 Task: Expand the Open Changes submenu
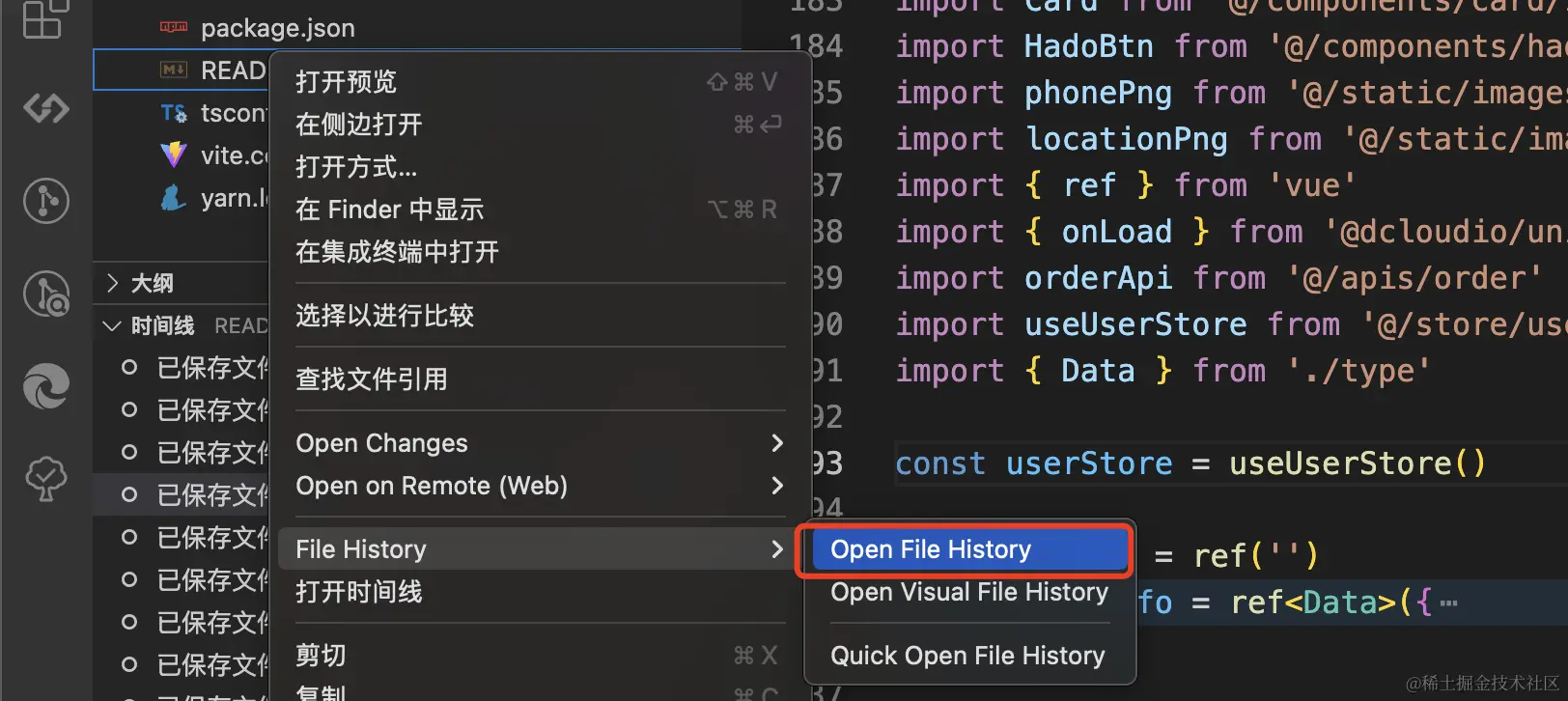tap(540, 443)
